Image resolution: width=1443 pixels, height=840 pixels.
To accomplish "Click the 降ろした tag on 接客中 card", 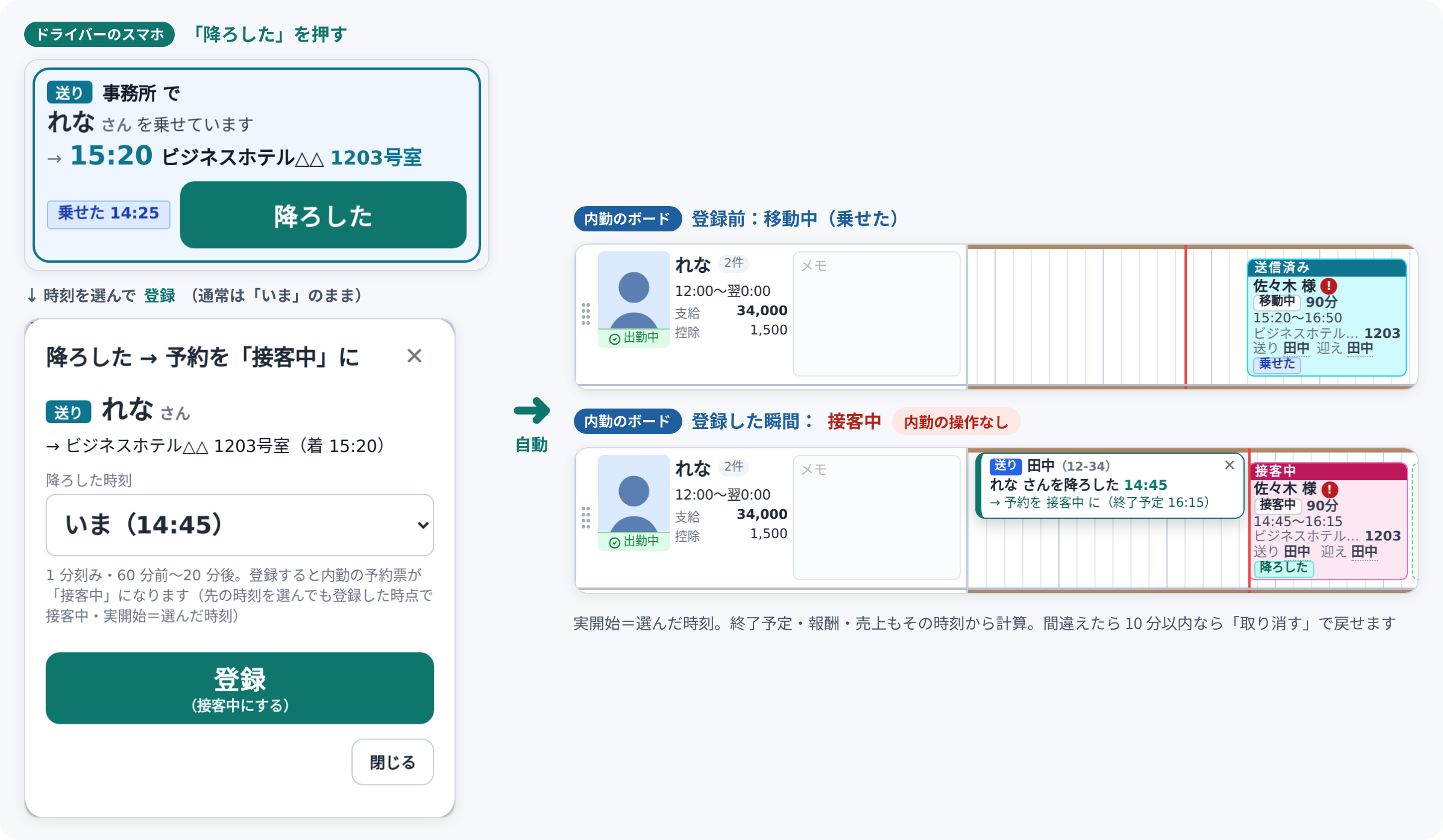I will pyautogui.click(x=1284, y=568).
